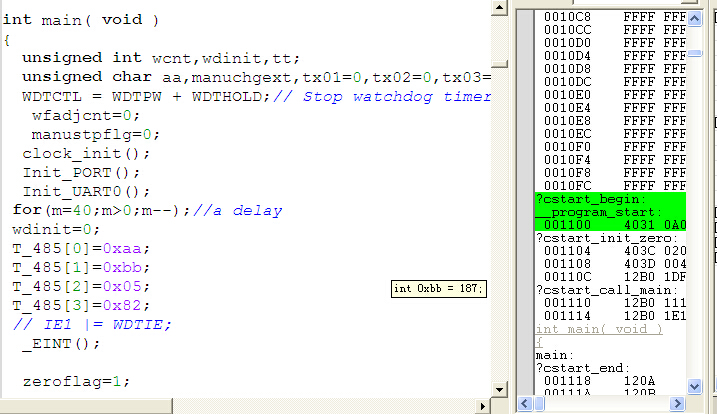Click the code editor vertical splitter handle
The image size is (717, 414).
pos(499,64)
